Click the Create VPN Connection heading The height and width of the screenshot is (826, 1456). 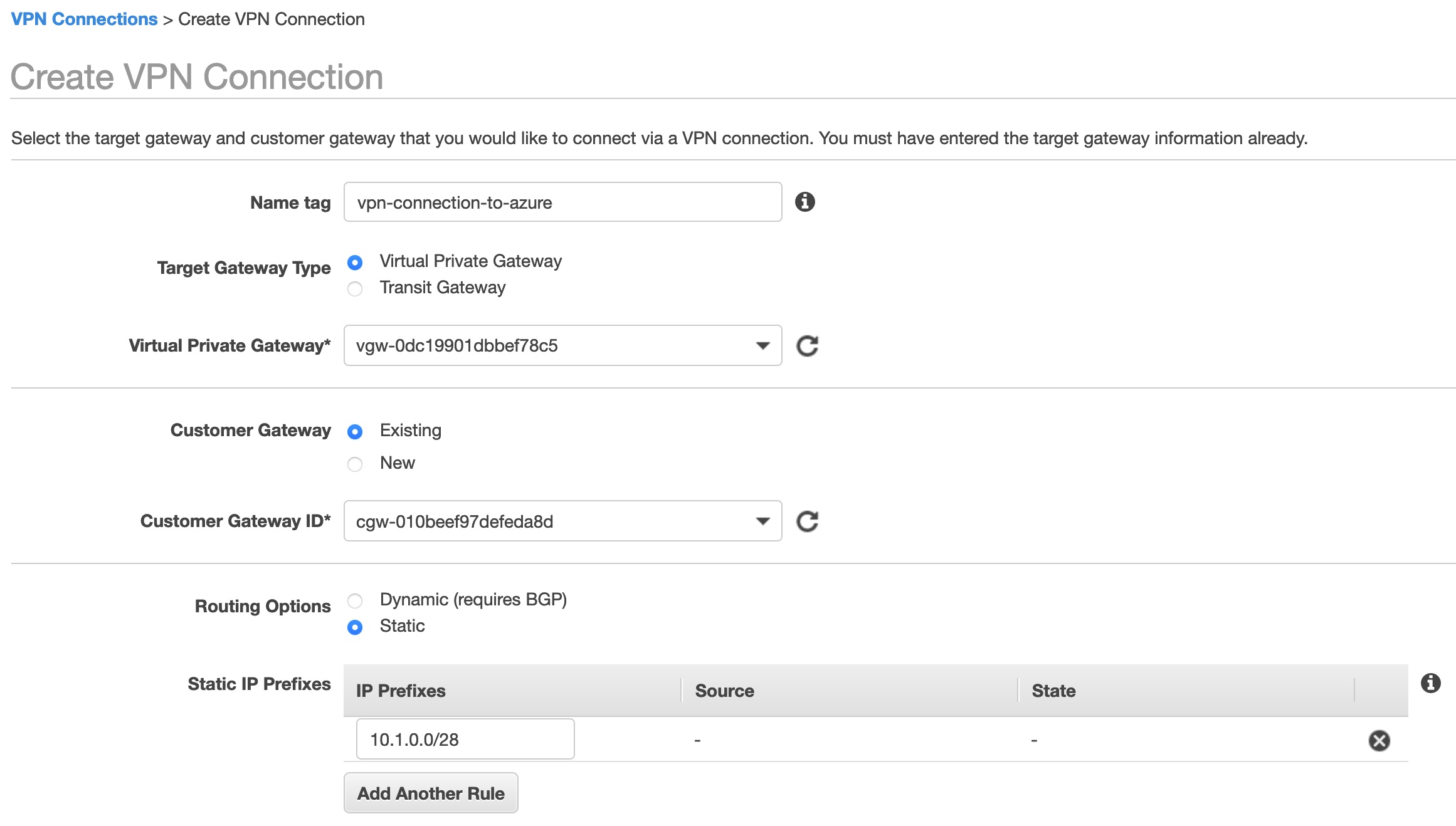(197, 76)
